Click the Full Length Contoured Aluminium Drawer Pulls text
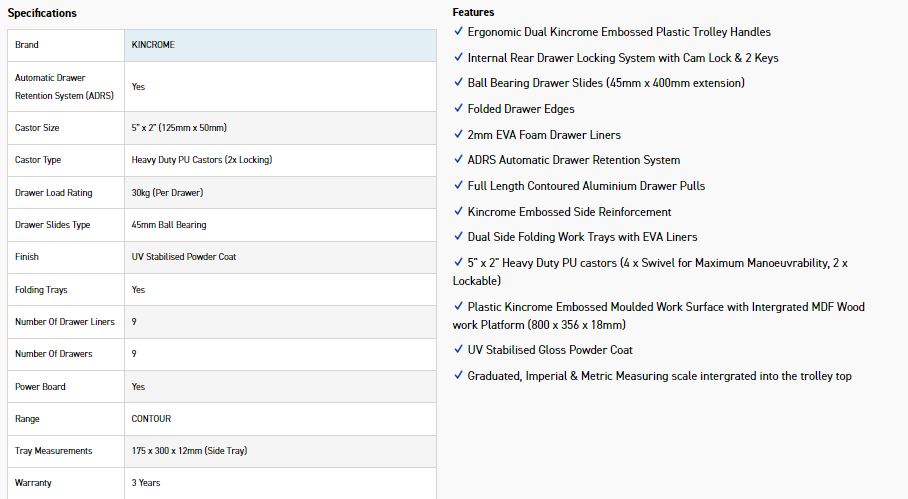Image resolution: width=908 pixels, height=499 pixels. pos(586,186)
